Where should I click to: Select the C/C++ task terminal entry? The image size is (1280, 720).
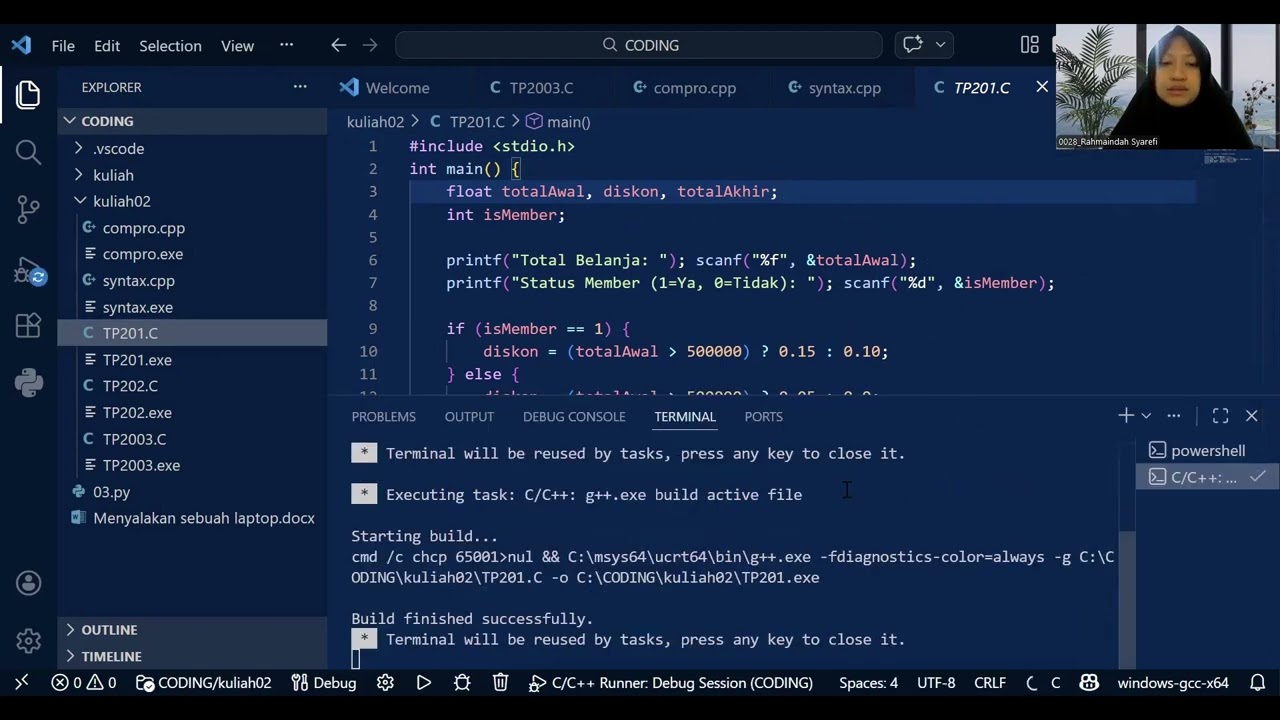[x=1206, y=477]
